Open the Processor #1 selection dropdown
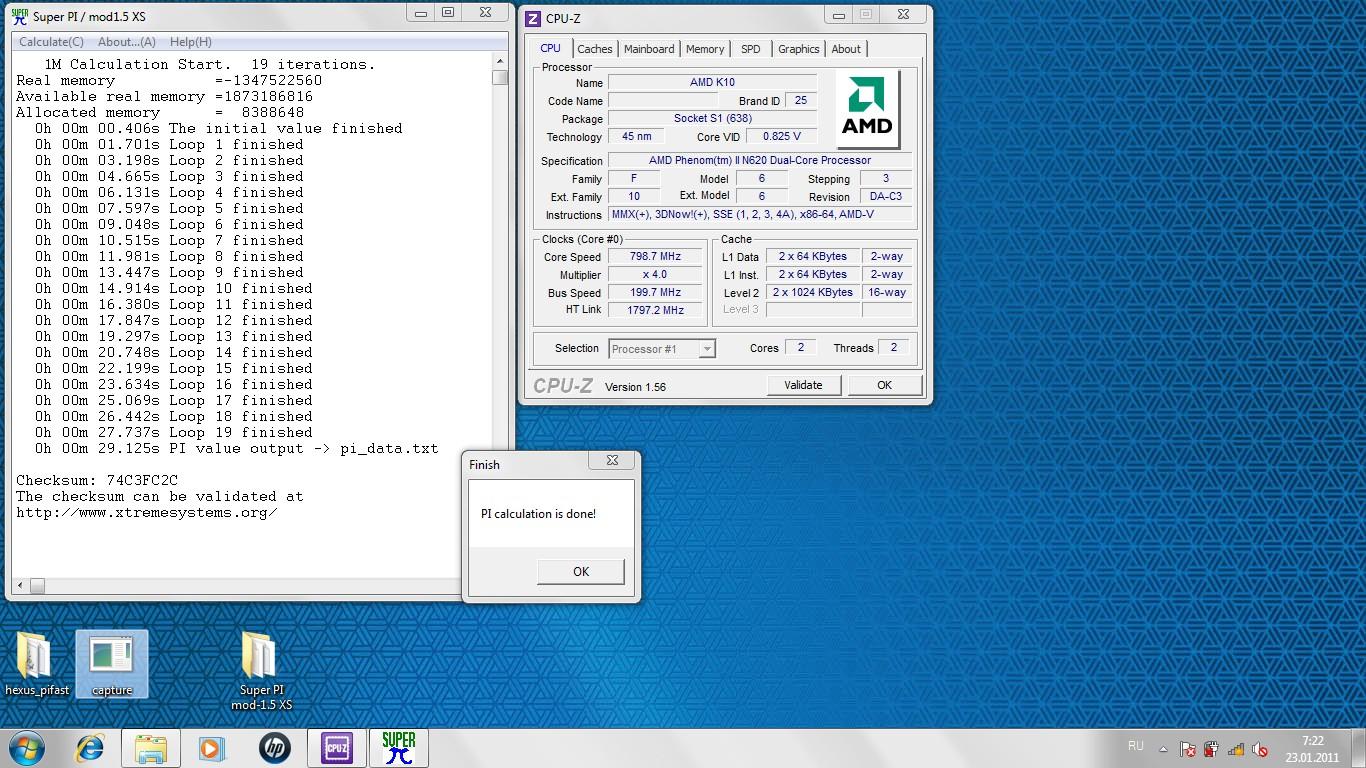 pos(662,349)
